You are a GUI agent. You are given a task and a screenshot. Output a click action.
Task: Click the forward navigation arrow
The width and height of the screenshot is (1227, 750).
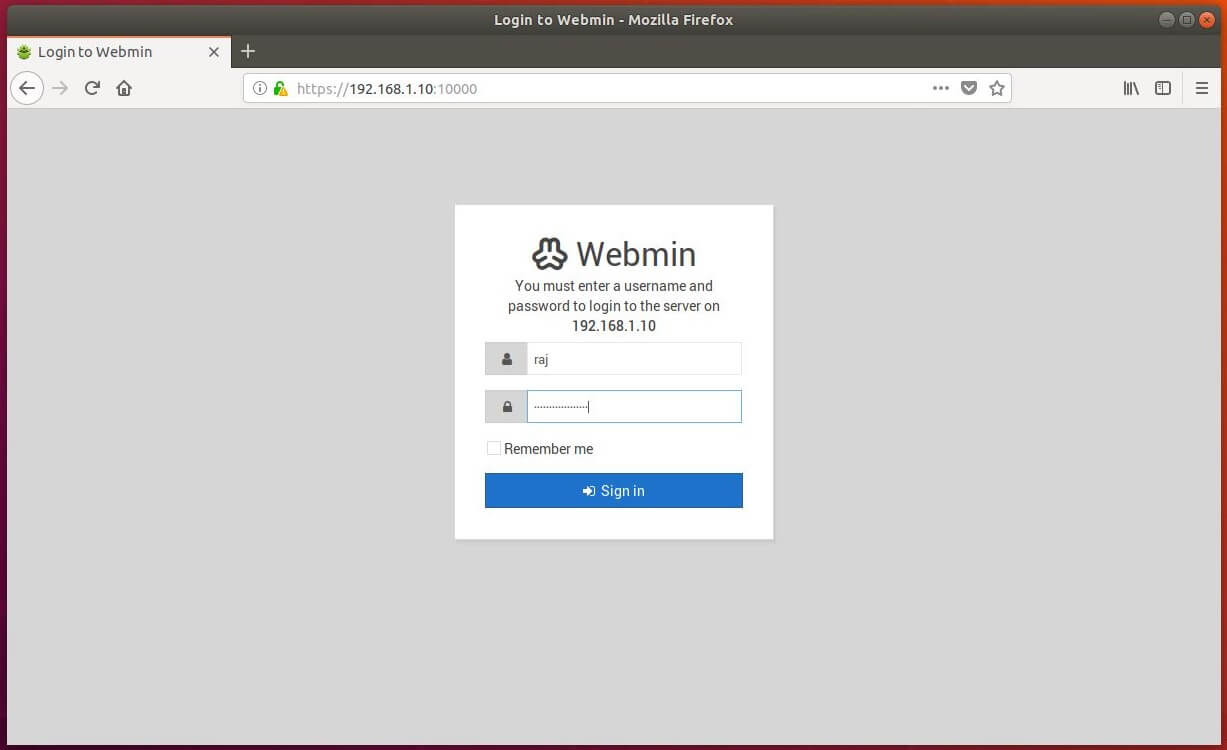[60, 88]
